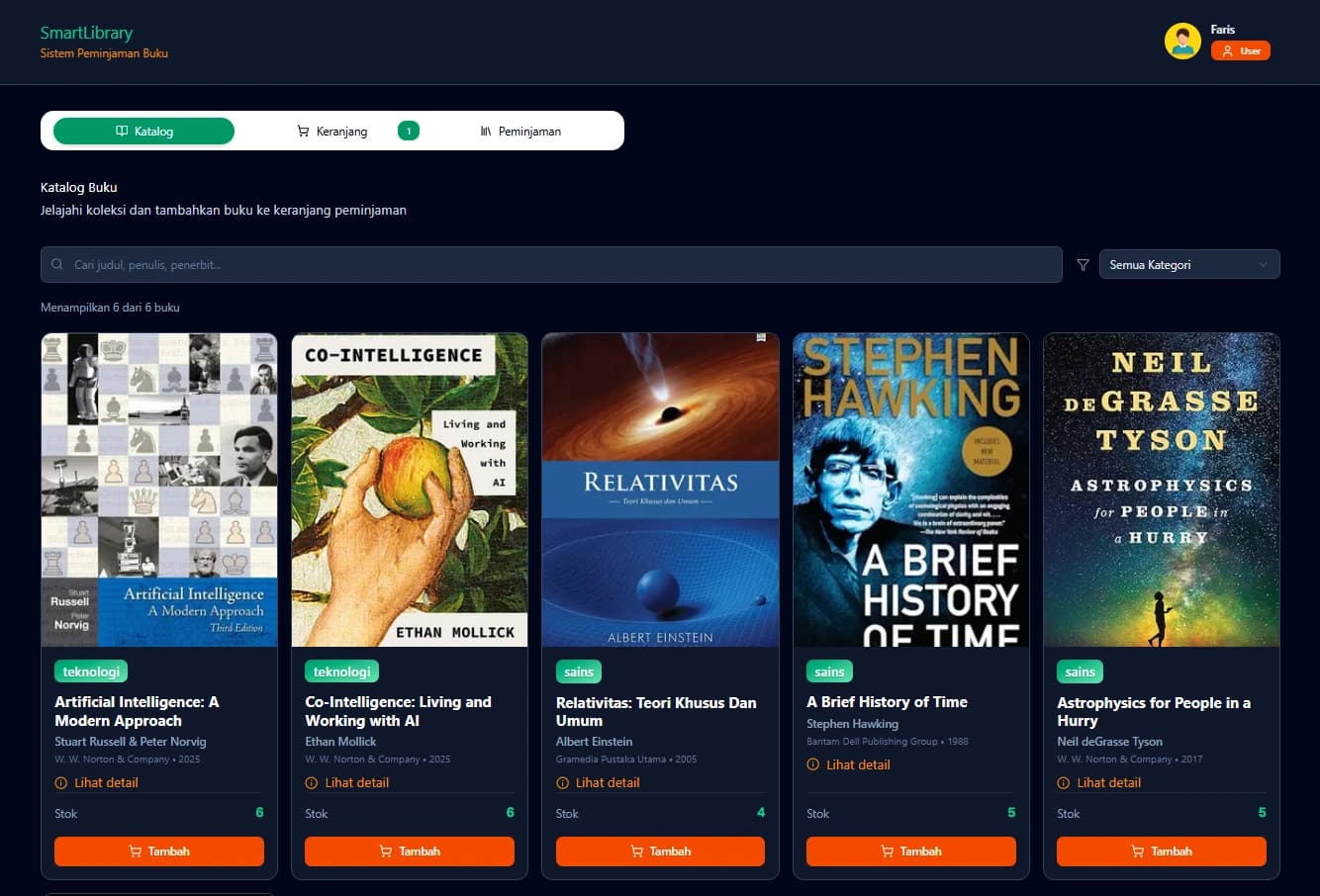This screenshot has width=1320, height=896.
Task: Click the orange User role badge
Action: point(1240,50)
